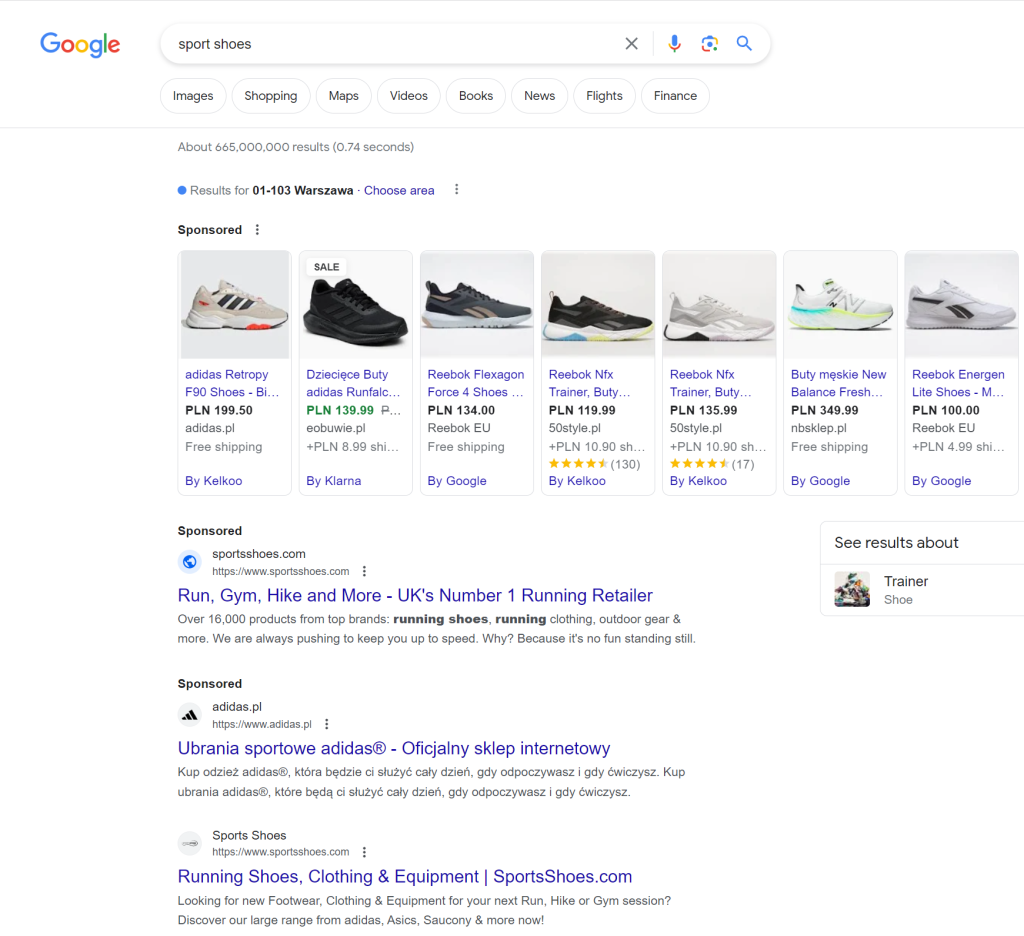Click the SALE badge on Runfalcon card

[327, 266]
